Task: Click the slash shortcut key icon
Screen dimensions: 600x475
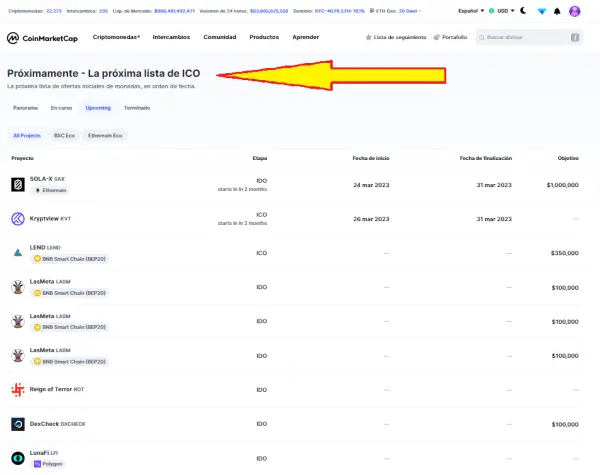Action: click(575, 37)
